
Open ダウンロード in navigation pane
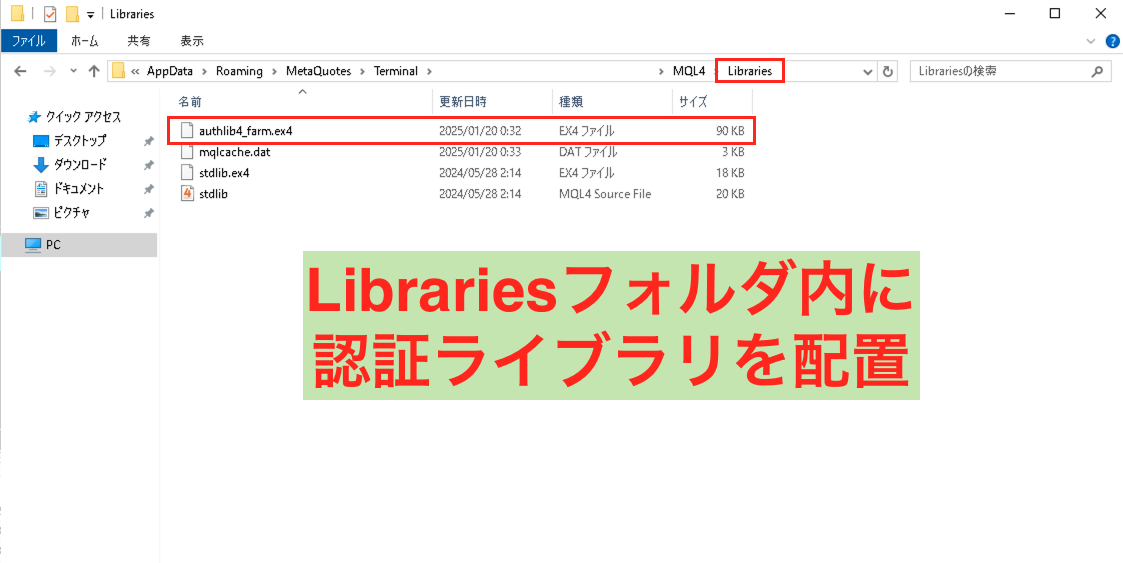[80, 165]
